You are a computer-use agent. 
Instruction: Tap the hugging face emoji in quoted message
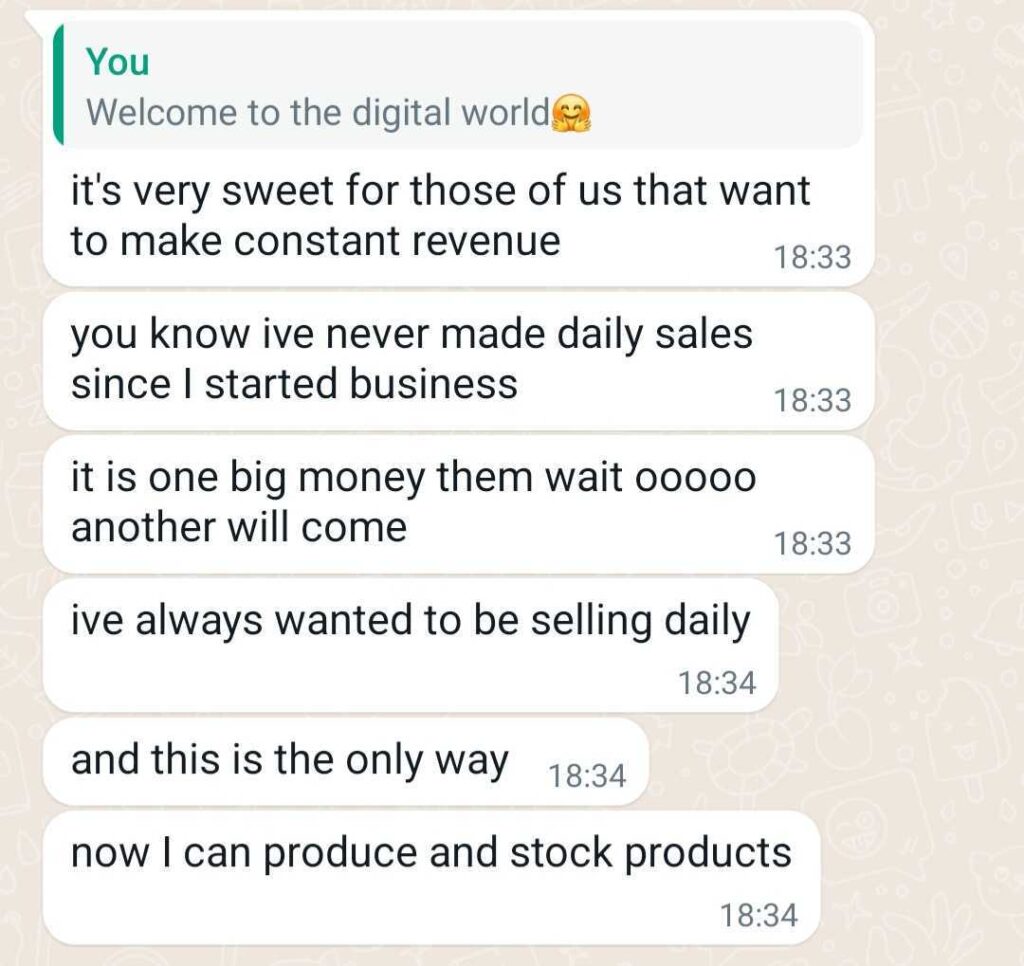click(x=572, y=113)
